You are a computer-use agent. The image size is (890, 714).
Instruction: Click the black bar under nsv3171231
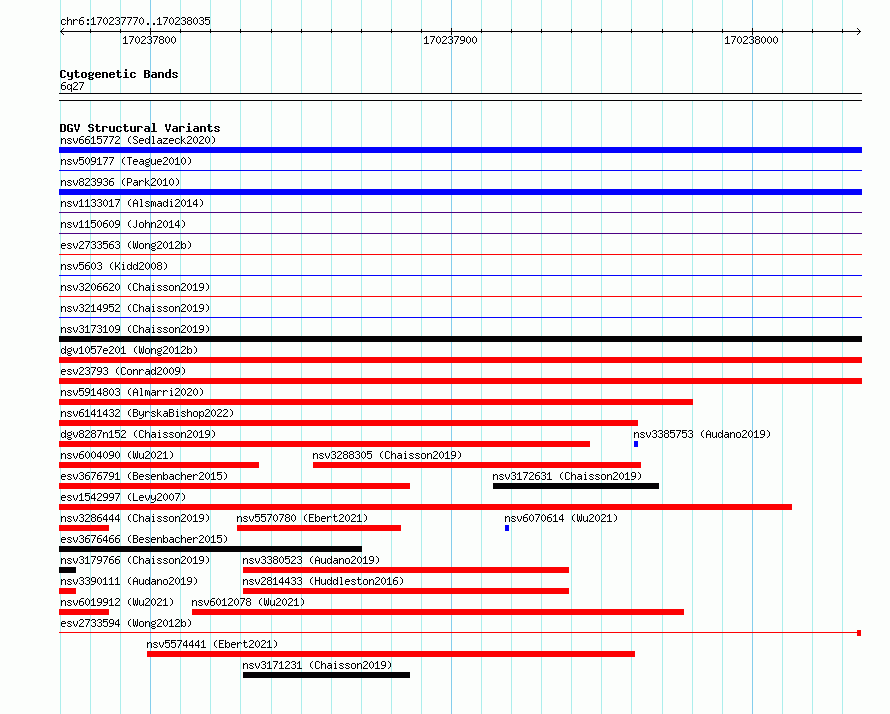pyautogui.click(x=326, y=675)
